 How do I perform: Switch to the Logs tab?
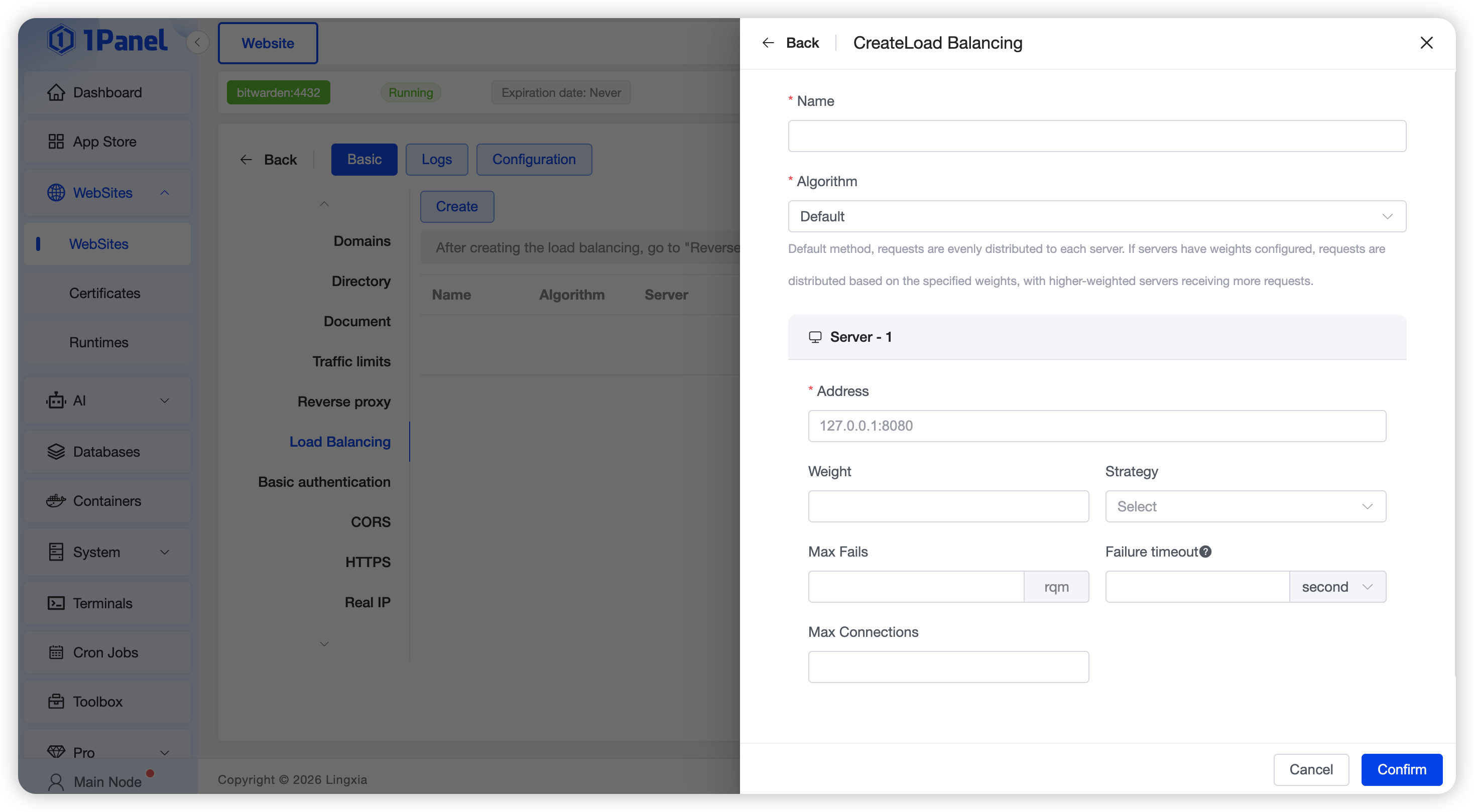click(x=436, y=159)
